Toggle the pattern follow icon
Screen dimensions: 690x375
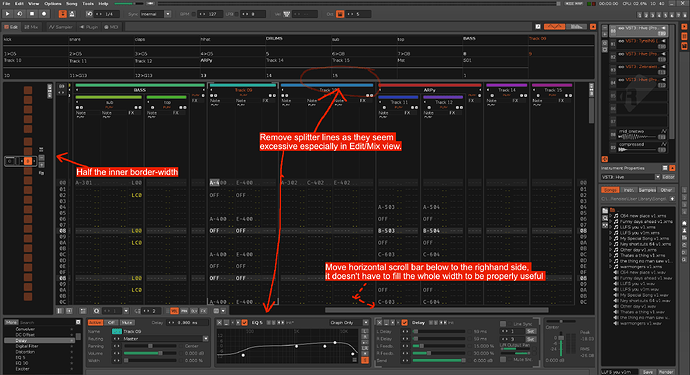tap(62, 14)
